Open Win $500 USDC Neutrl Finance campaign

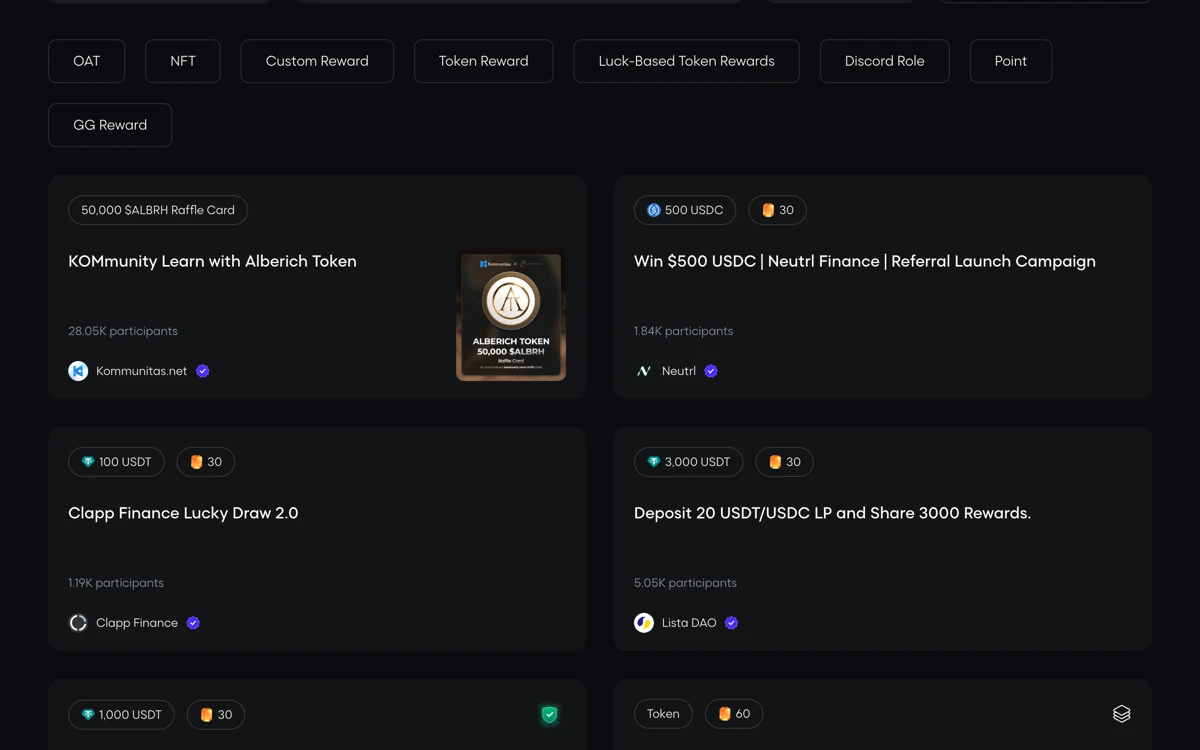pyautogui.click(x=865, y=261)
